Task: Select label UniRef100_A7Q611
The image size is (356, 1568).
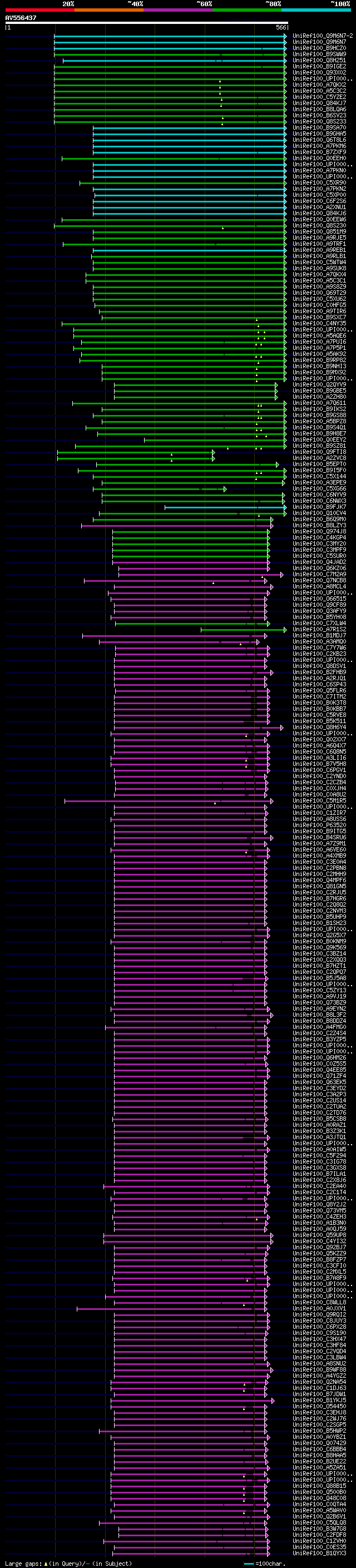Action: [x=319, y=403]
